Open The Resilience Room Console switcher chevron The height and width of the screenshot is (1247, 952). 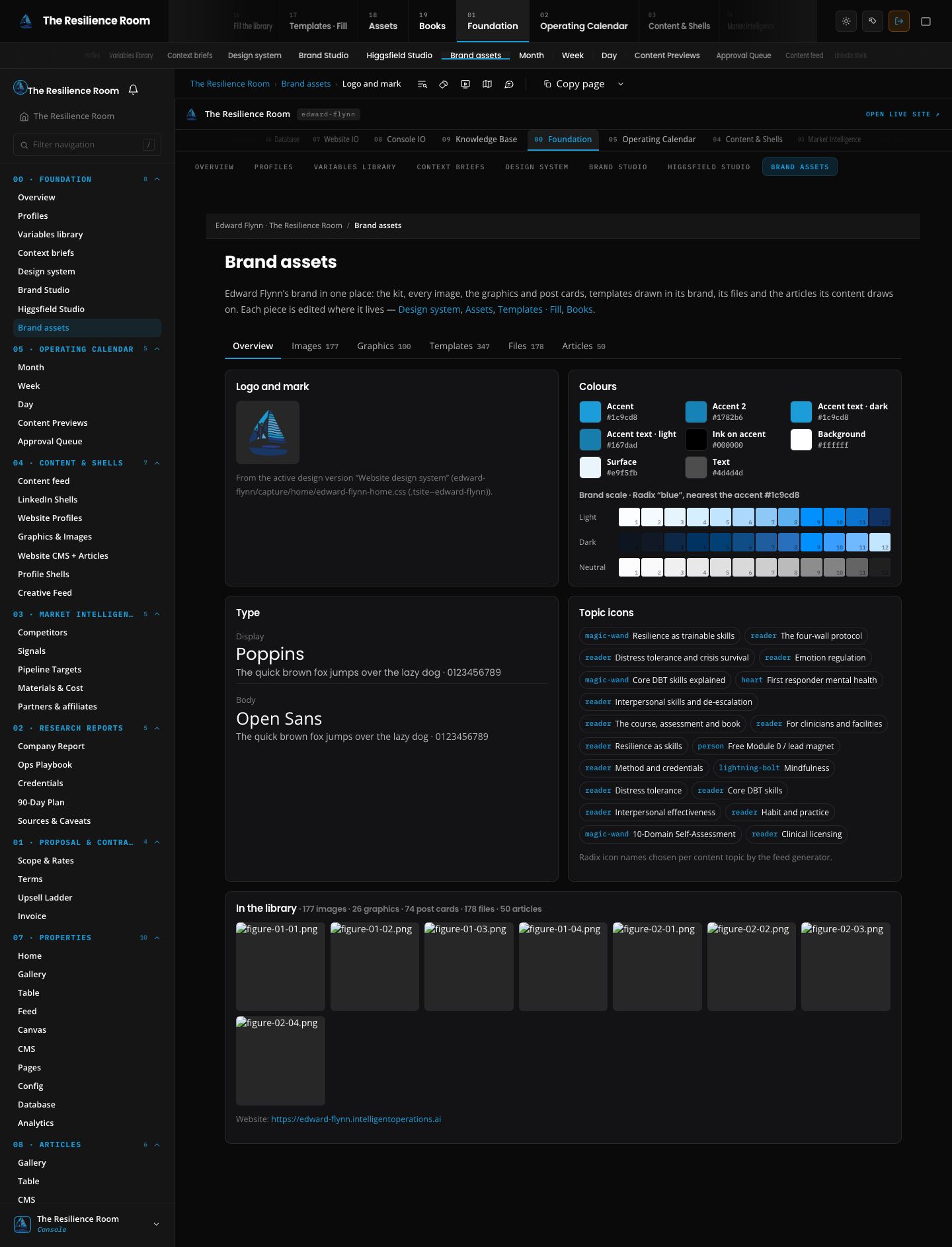point(157,1224)
